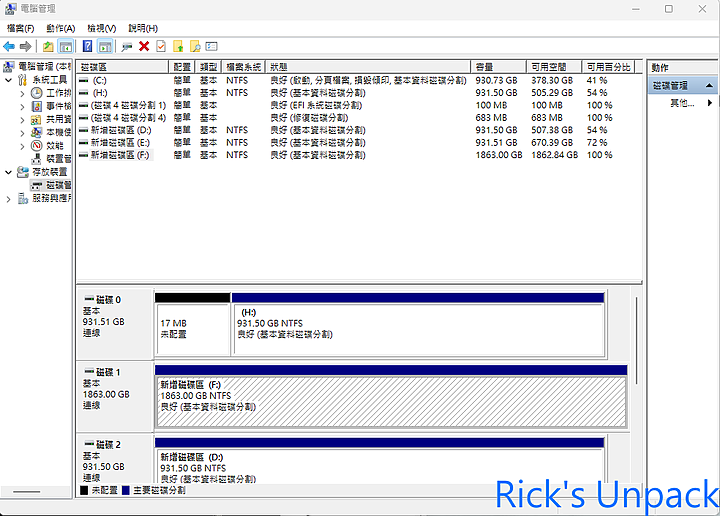Click the 17 MB 未配置 partition block
Image resolution: width=720 pixels, height=516 pixels.
[x=193, y=324]
